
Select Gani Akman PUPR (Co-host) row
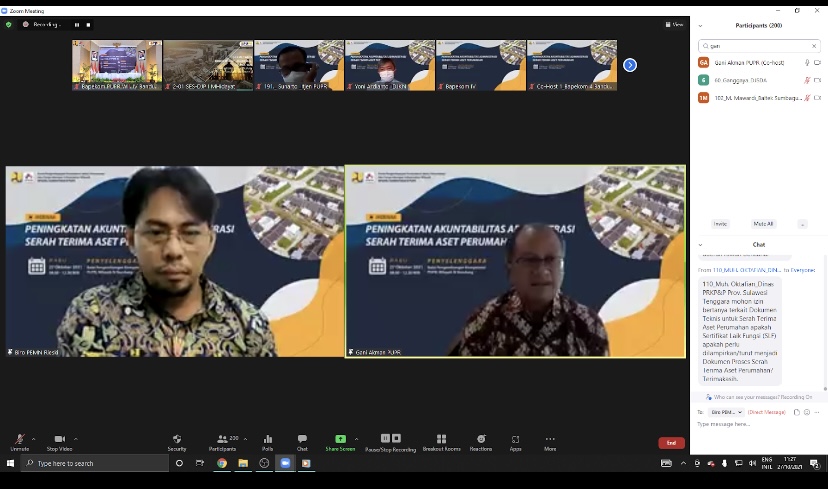coord(759,62)
